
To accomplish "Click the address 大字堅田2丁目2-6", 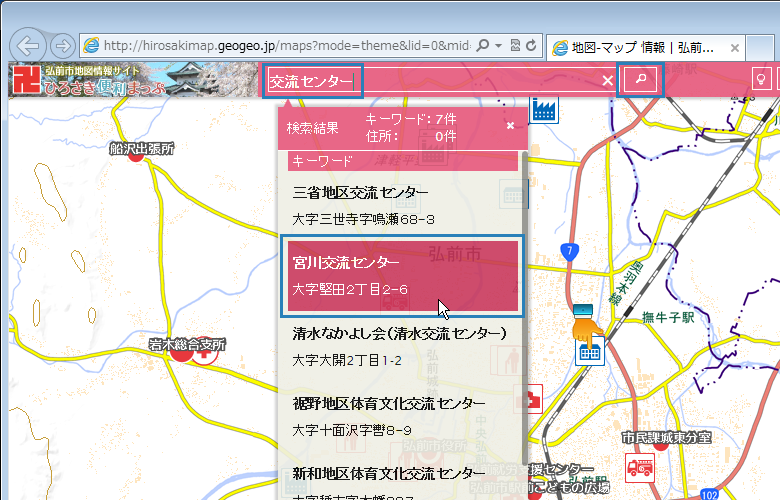I will [x=350, y=289].
